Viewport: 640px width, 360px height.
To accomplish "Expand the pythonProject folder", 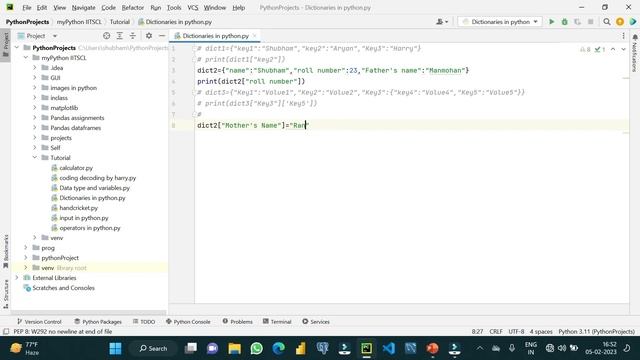I will (26, 258).
